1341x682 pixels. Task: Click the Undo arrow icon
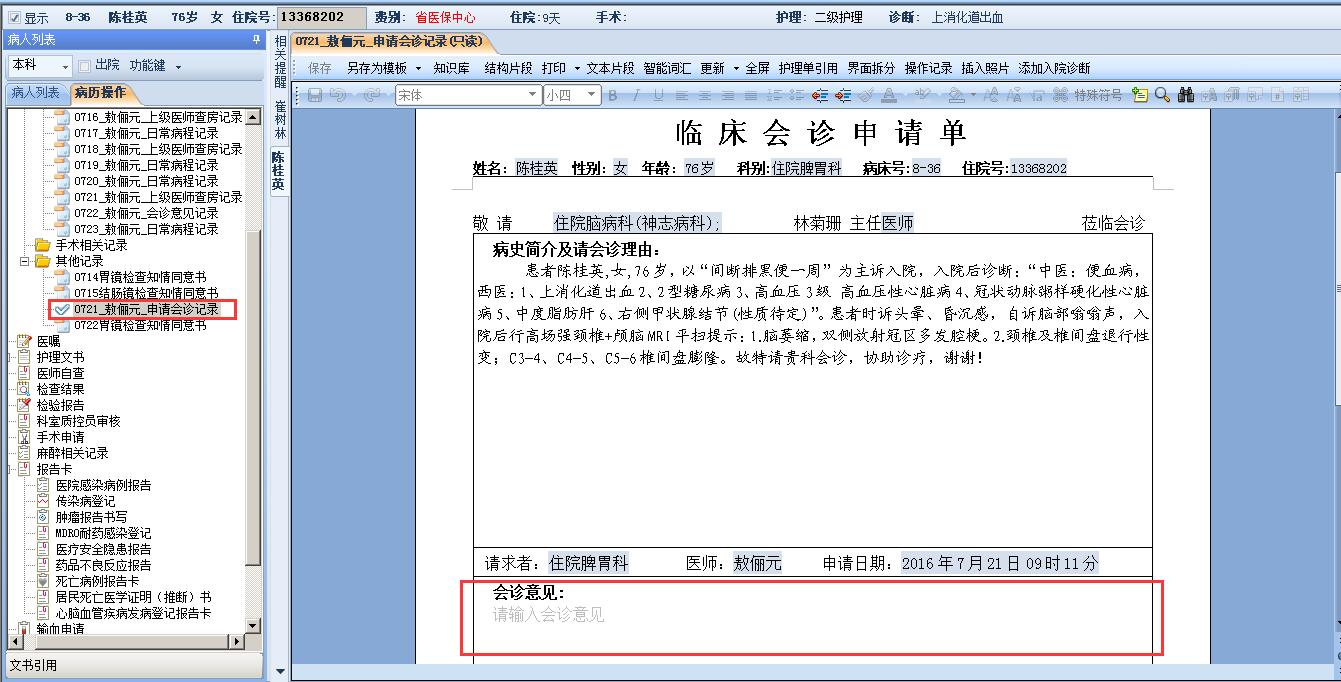click(338, 95)
